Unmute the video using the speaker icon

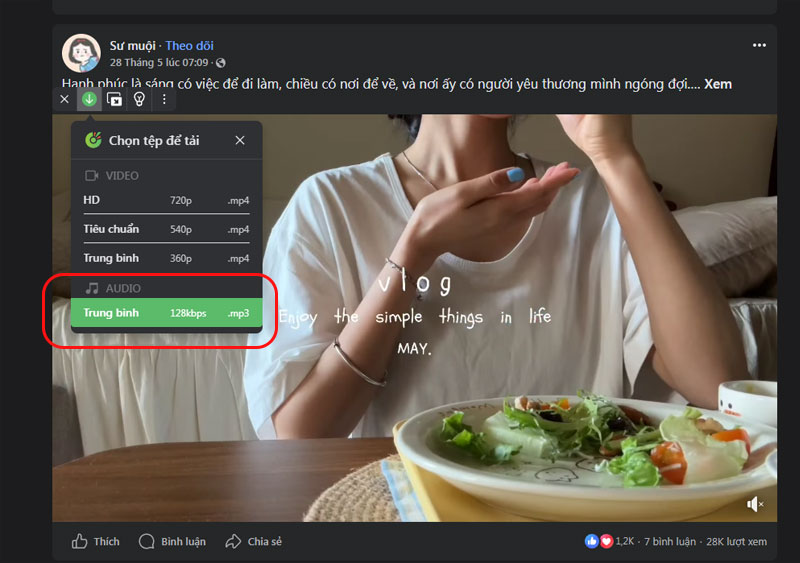(x=756, y=504)
